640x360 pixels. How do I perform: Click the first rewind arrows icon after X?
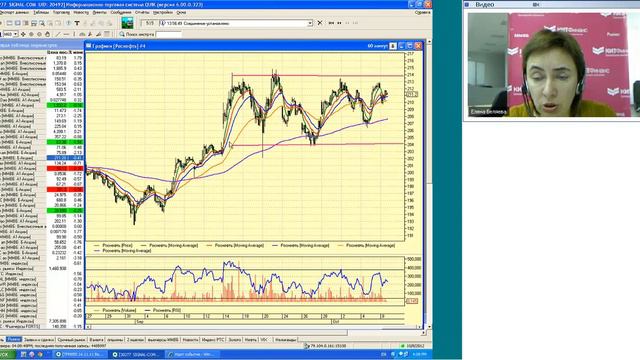click(331, 23)
